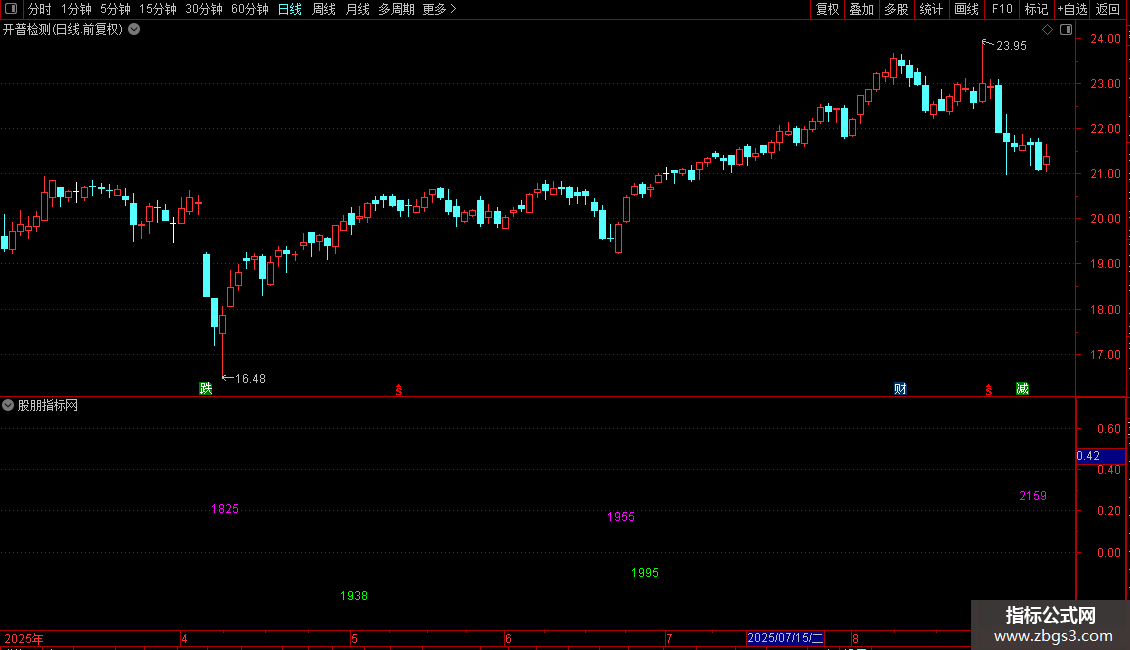The width and height of the screenshot is (1130, 650).
Task: Click the 1825 magenta indicator value
Action: (225, 509)
